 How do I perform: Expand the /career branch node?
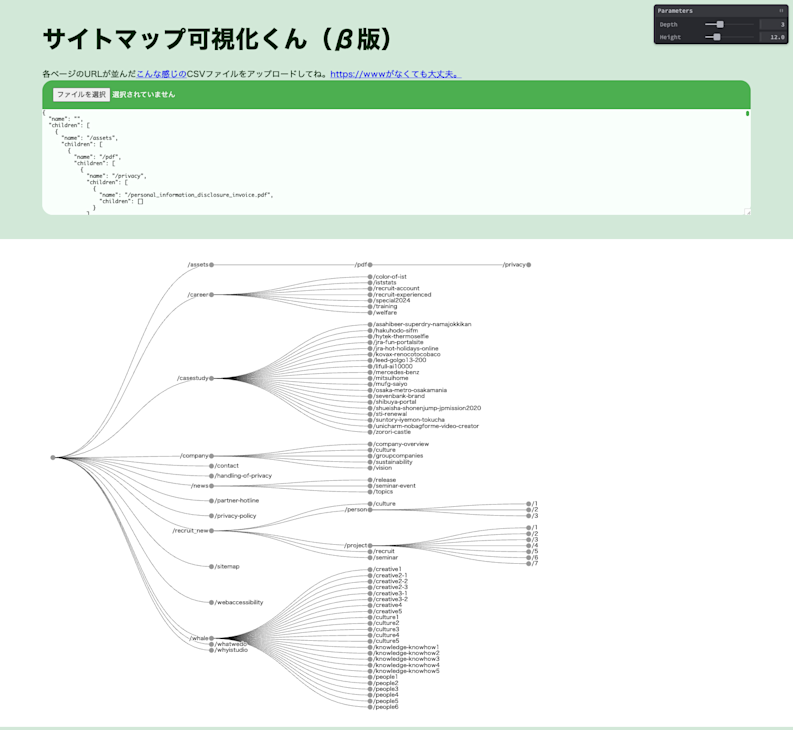(x=212, y=295)
